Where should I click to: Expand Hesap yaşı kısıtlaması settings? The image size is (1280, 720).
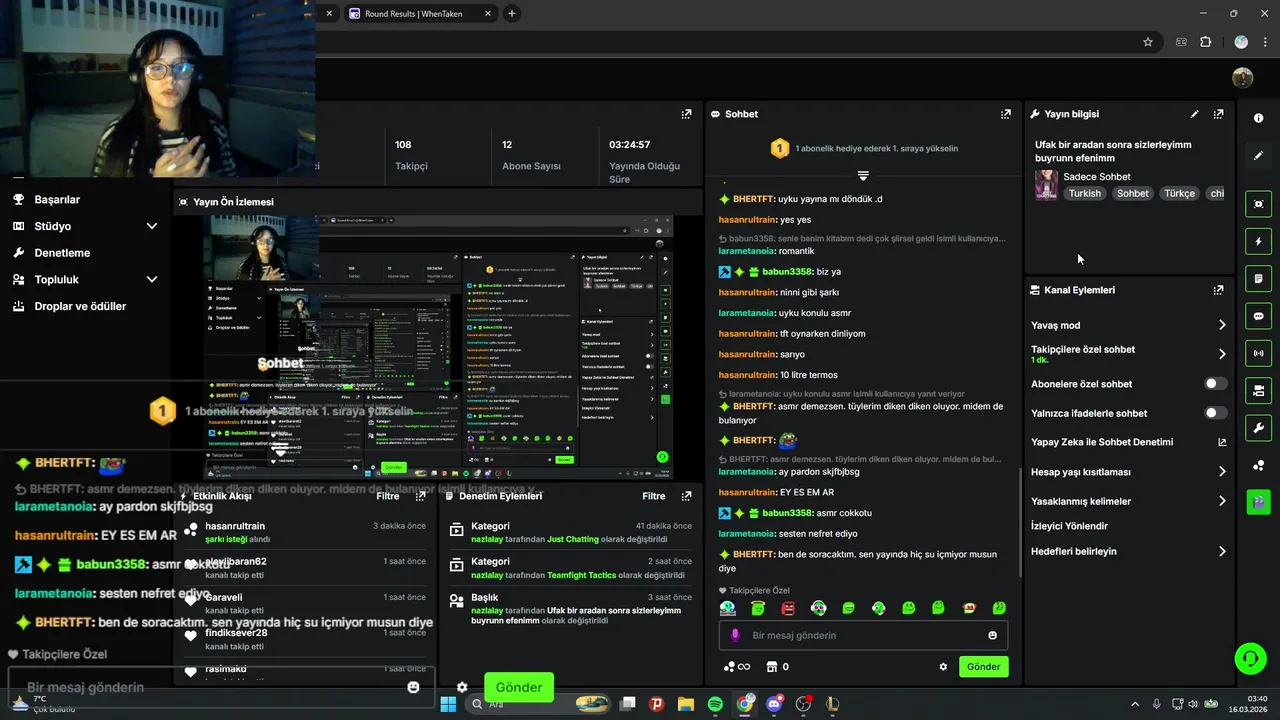[x=1222, y=472]
